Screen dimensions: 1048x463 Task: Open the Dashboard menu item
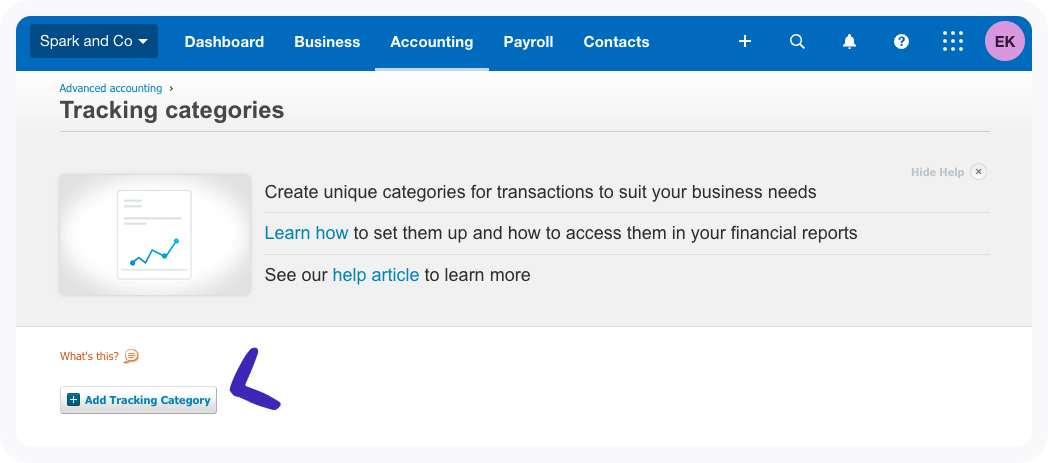(224, 42)
